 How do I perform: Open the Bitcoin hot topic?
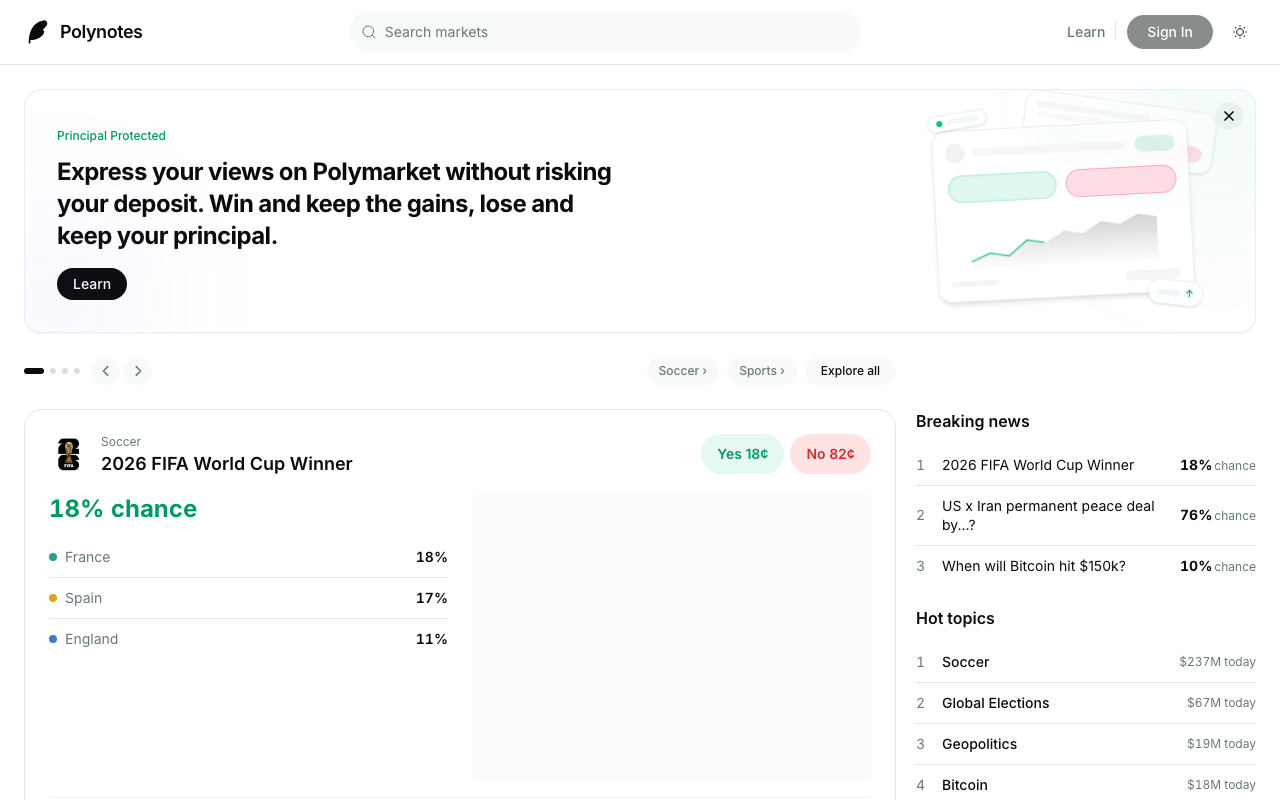(1086, 785)
